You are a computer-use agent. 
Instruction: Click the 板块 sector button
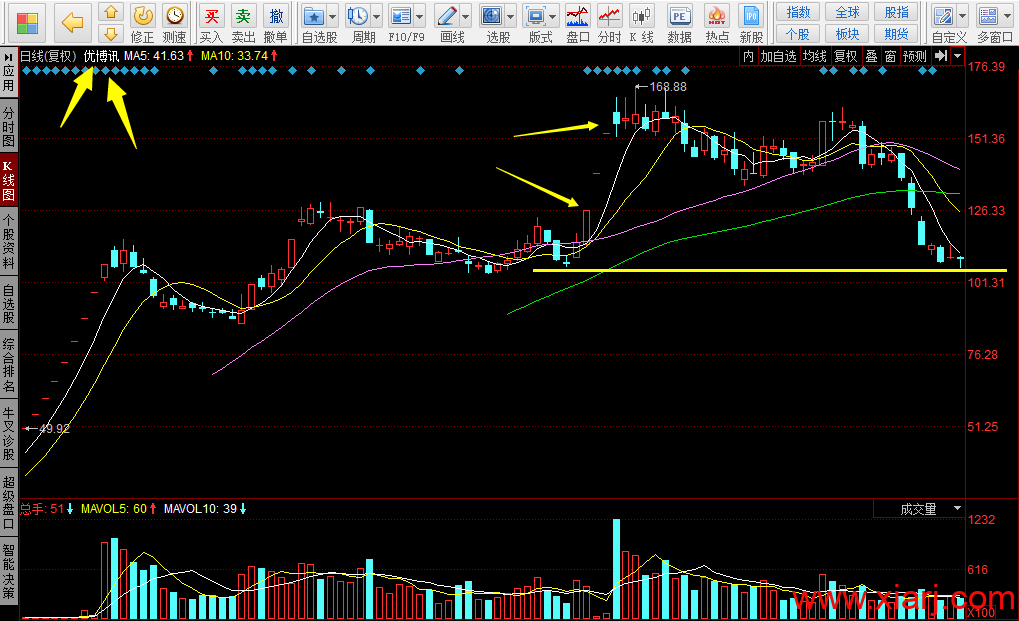pyautogui.click(x=847, y=34)
